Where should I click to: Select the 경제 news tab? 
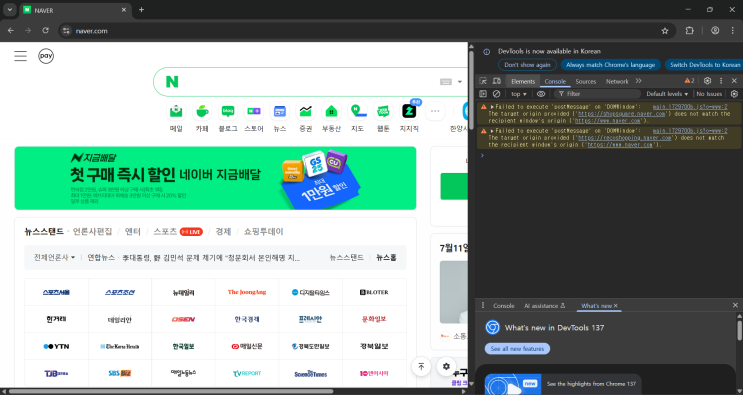tap(223, 232)
